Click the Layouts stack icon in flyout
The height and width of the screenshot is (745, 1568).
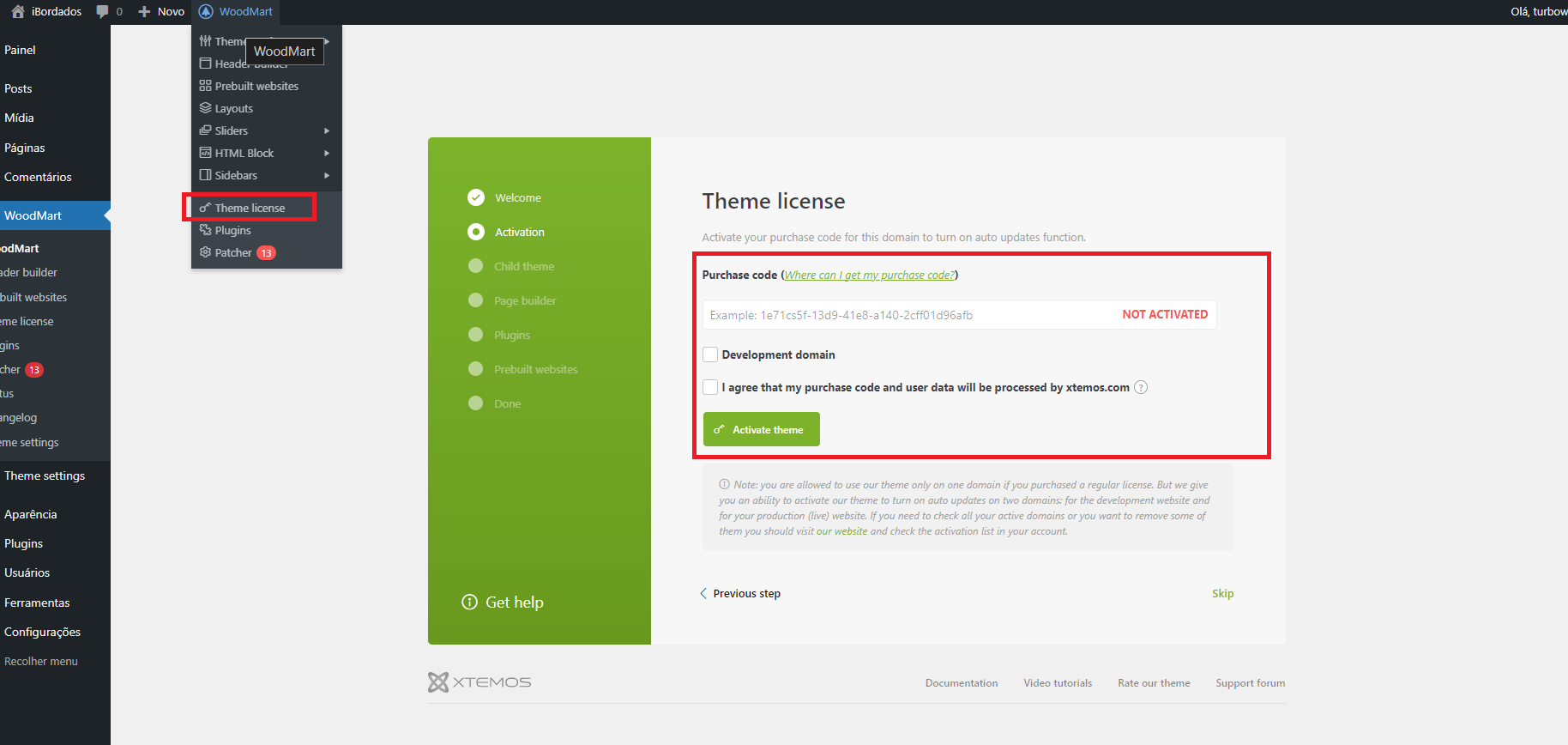click(x=205, y=108)
